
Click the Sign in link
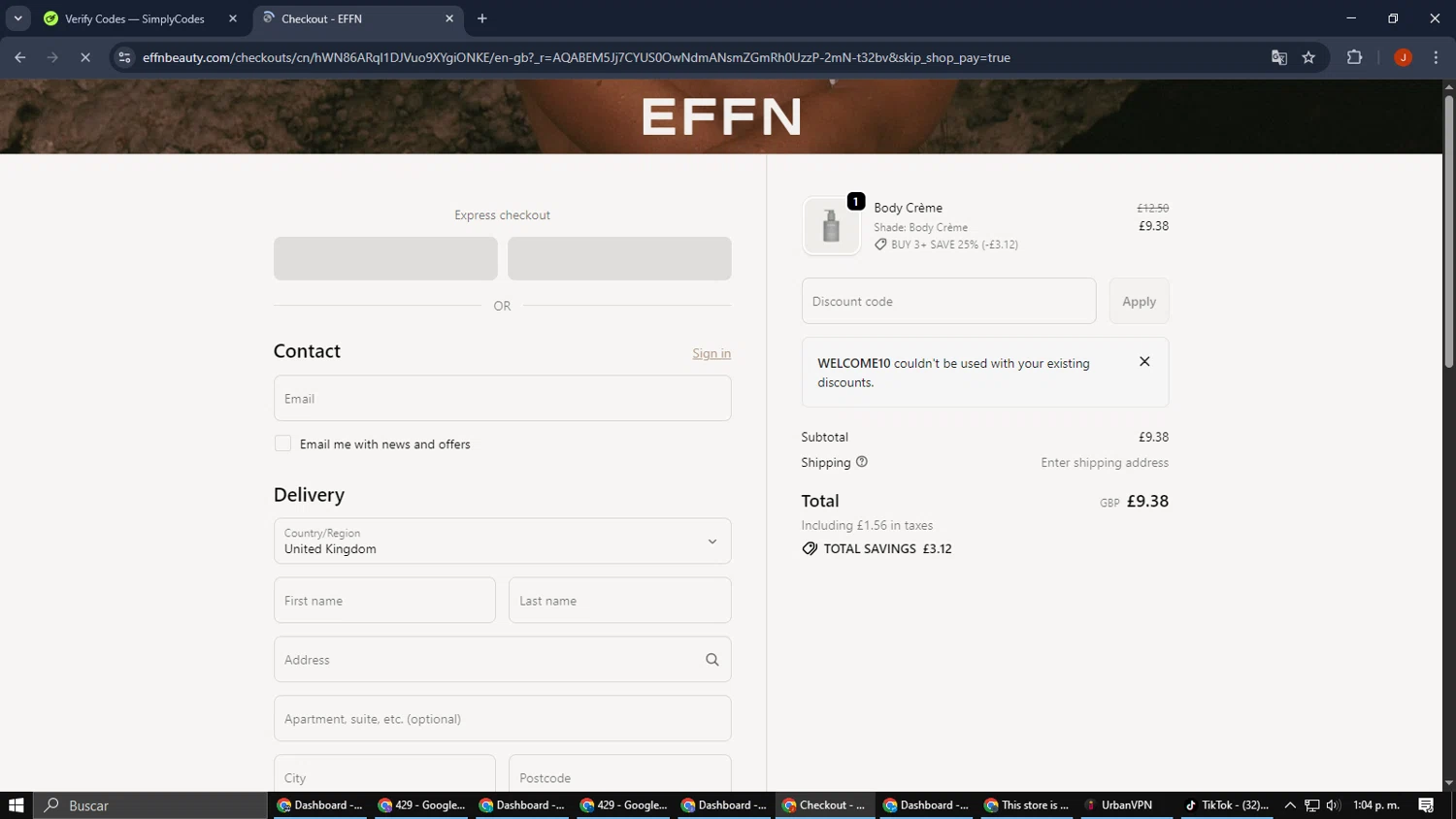coord(711,353)
